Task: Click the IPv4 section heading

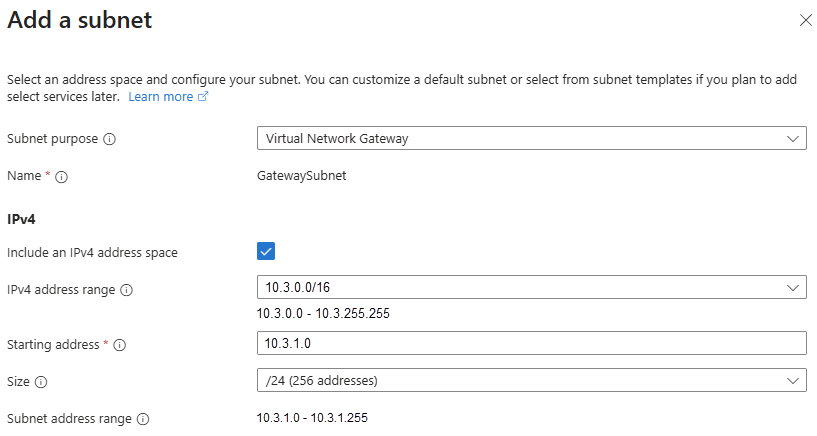Action: coord(21,217)
